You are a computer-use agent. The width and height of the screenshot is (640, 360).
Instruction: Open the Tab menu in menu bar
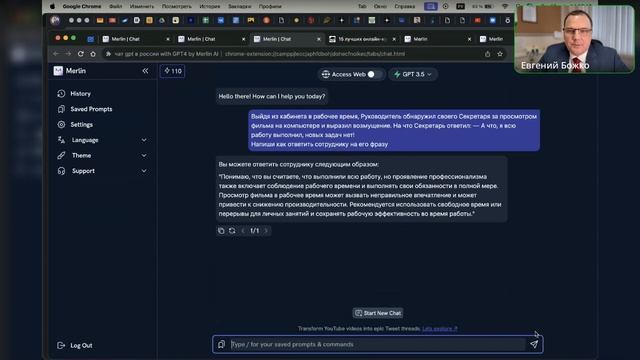pos(362,6)
